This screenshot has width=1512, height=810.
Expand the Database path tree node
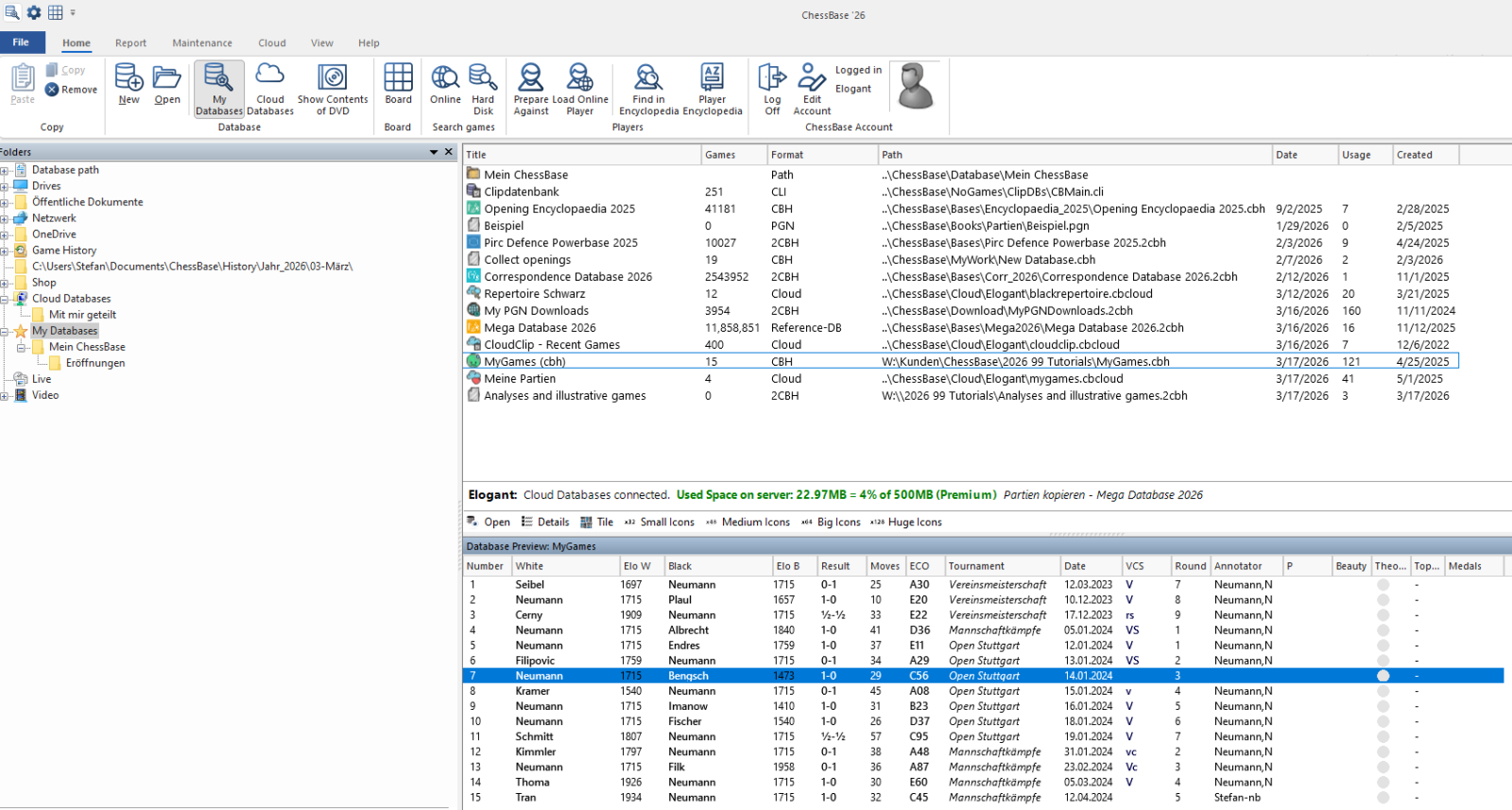click(x=5, y=171)
